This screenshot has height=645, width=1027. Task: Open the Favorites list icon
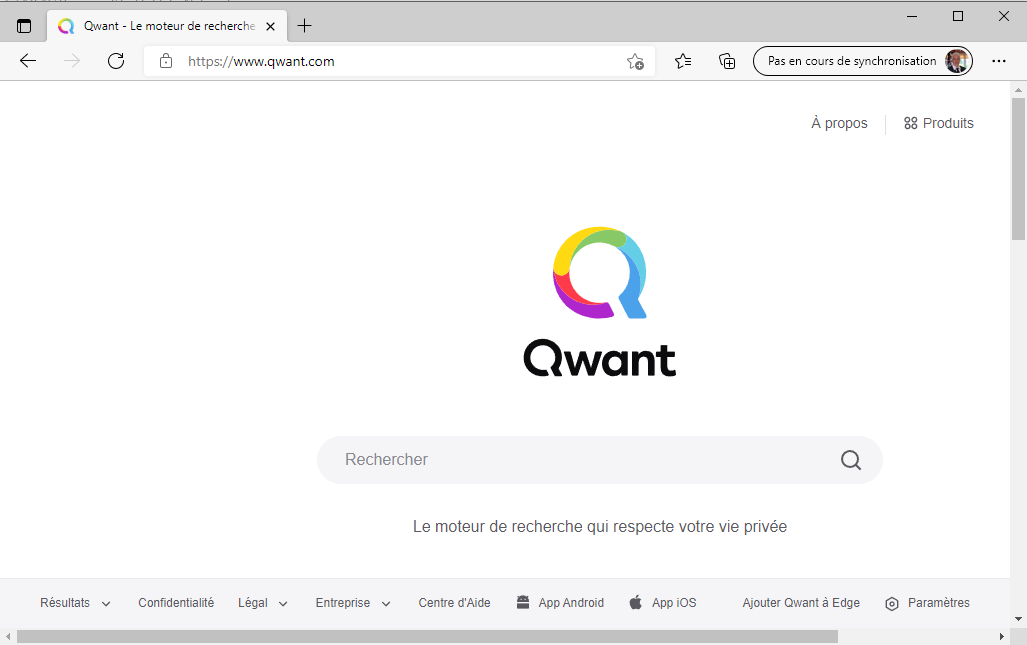point(683,61)
